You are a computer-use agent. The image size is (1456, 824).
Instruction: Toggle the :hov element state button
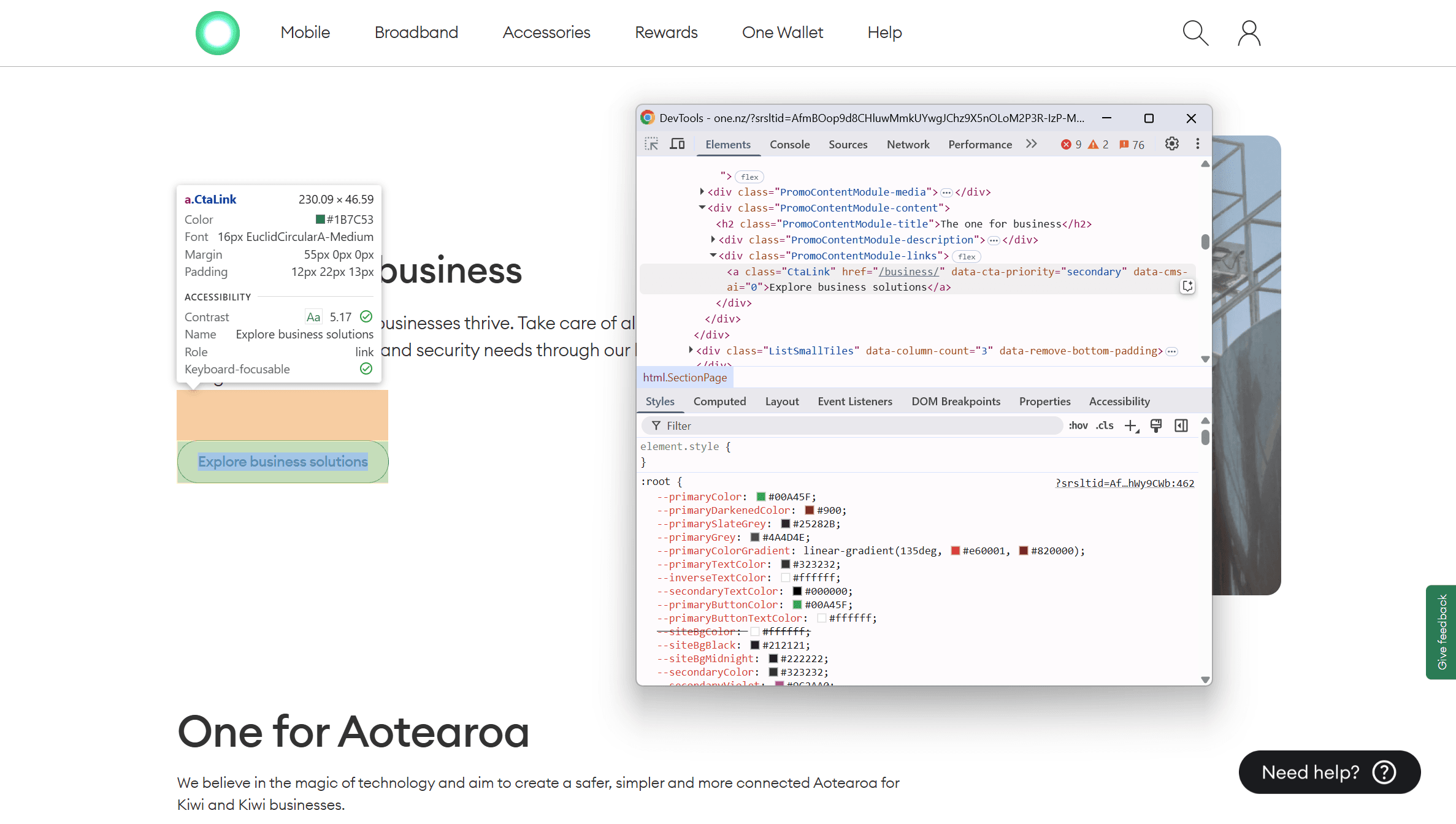1078,425
